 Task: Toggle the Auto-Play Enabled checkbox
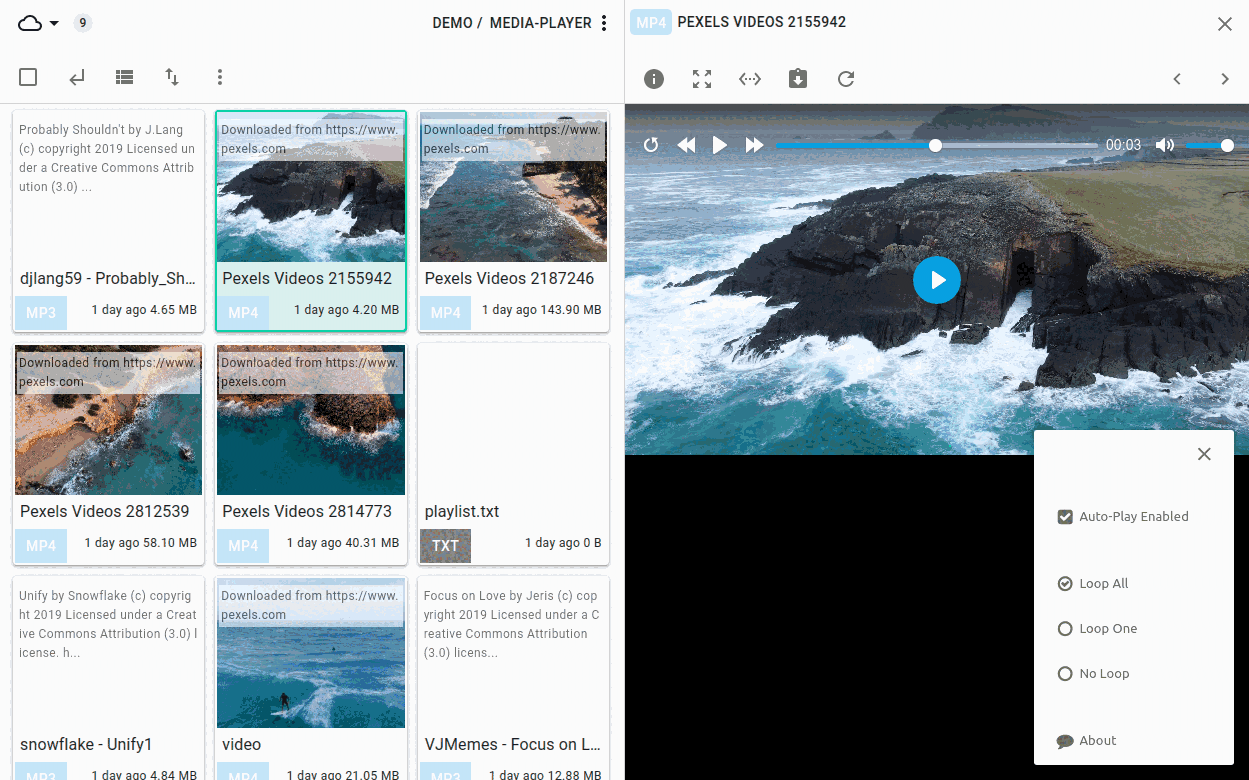[1065, 517]
